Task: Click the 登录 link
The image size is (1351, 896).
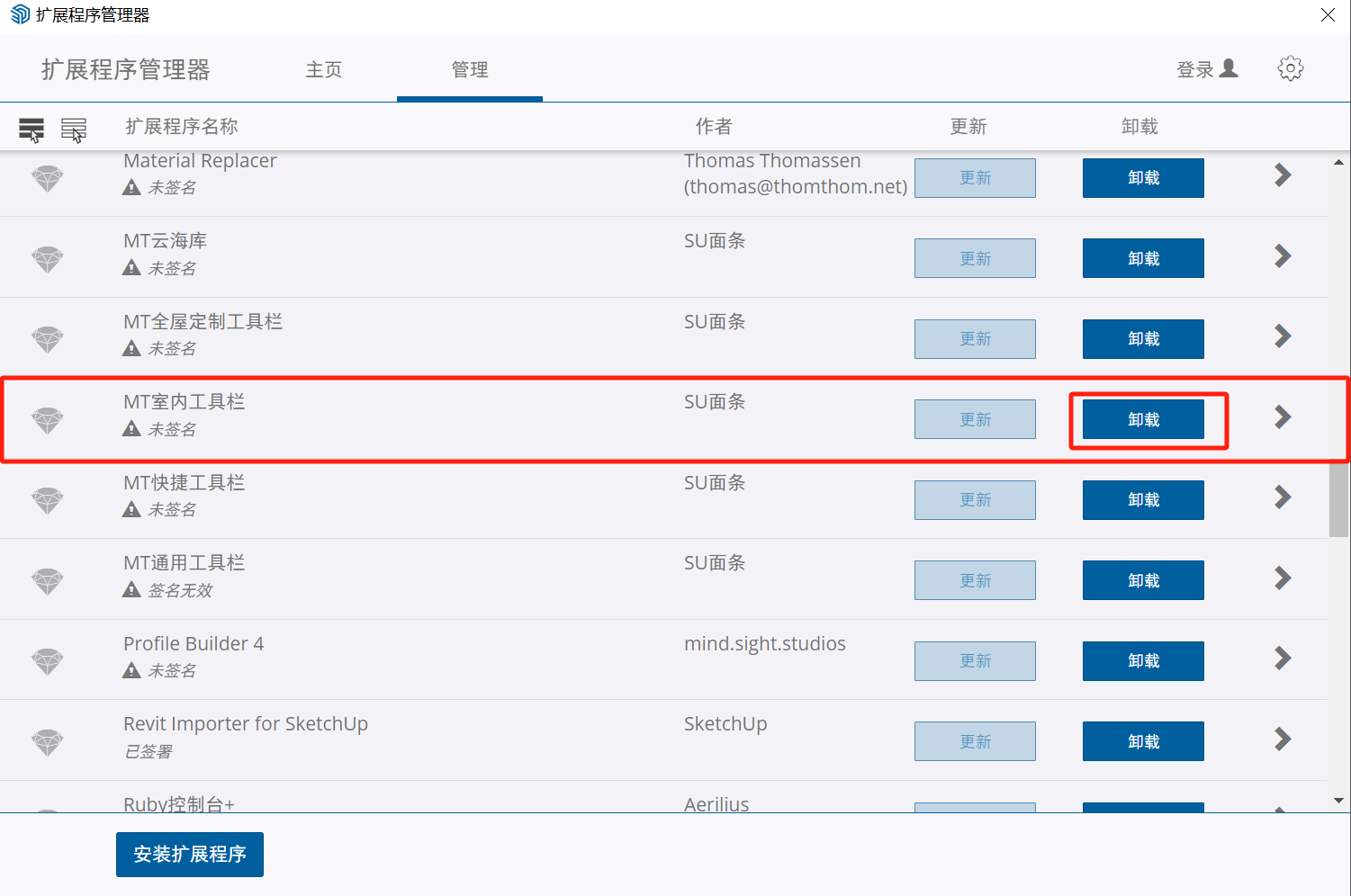Action: [x=1195, y=69]
